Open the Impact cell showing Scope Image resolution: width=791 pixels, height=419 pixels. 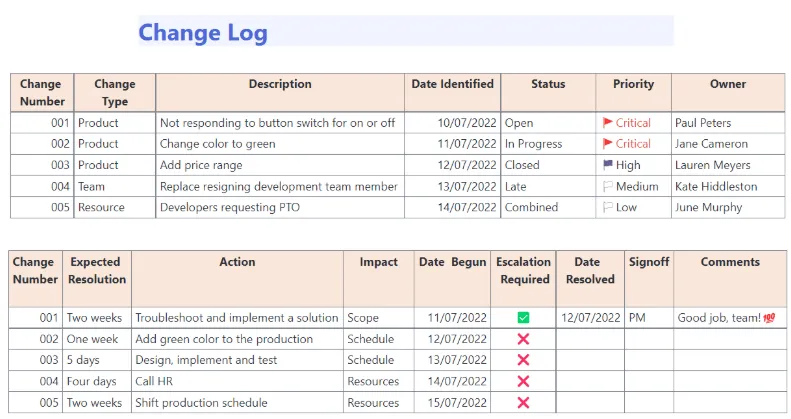pos(378,318)
